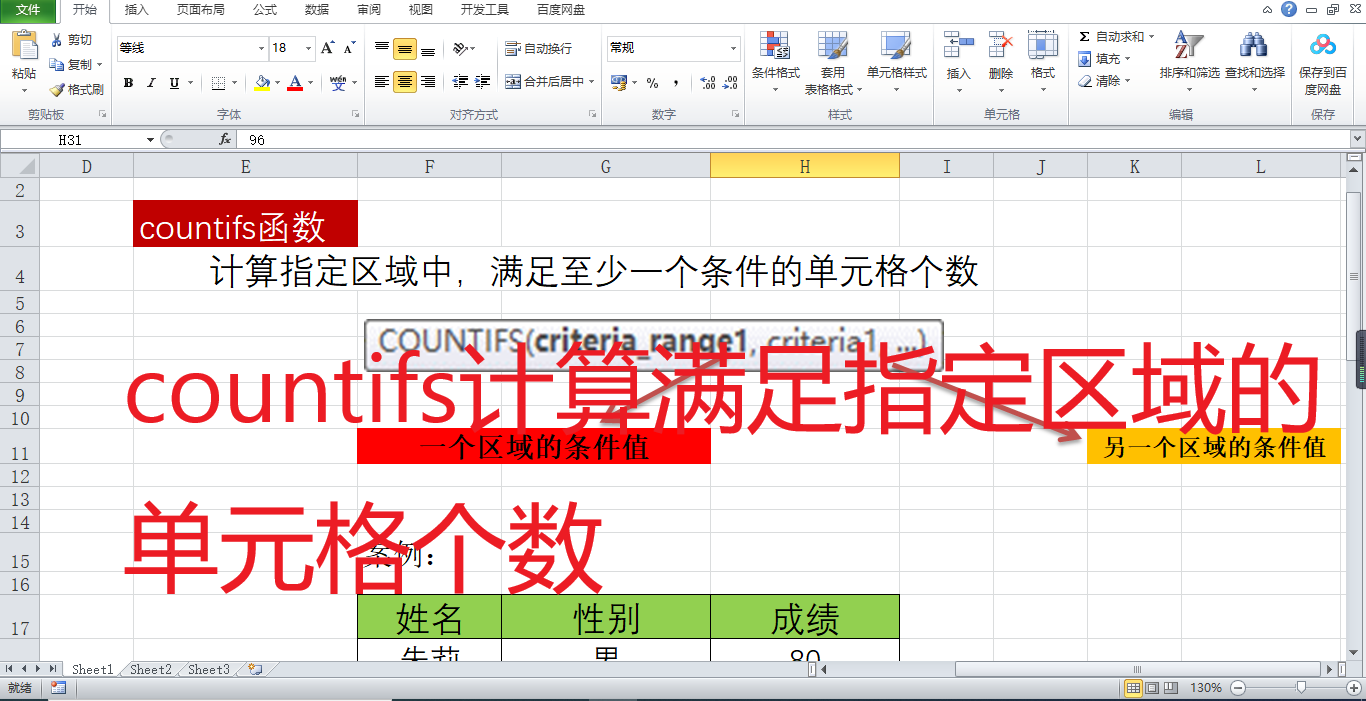The width and height of the screenshot is (1366, 701).
Task: Apply Italic formatting
Action: coord(151,83)
